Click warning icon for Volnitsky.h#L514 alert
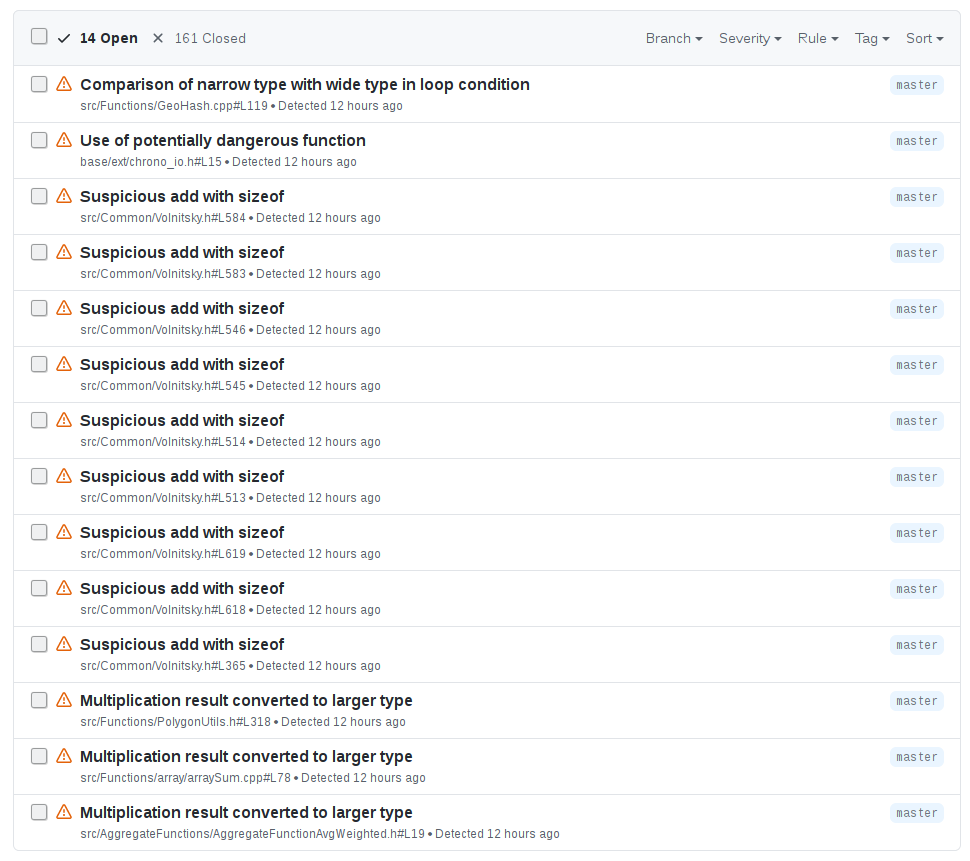 coord(64,420)
